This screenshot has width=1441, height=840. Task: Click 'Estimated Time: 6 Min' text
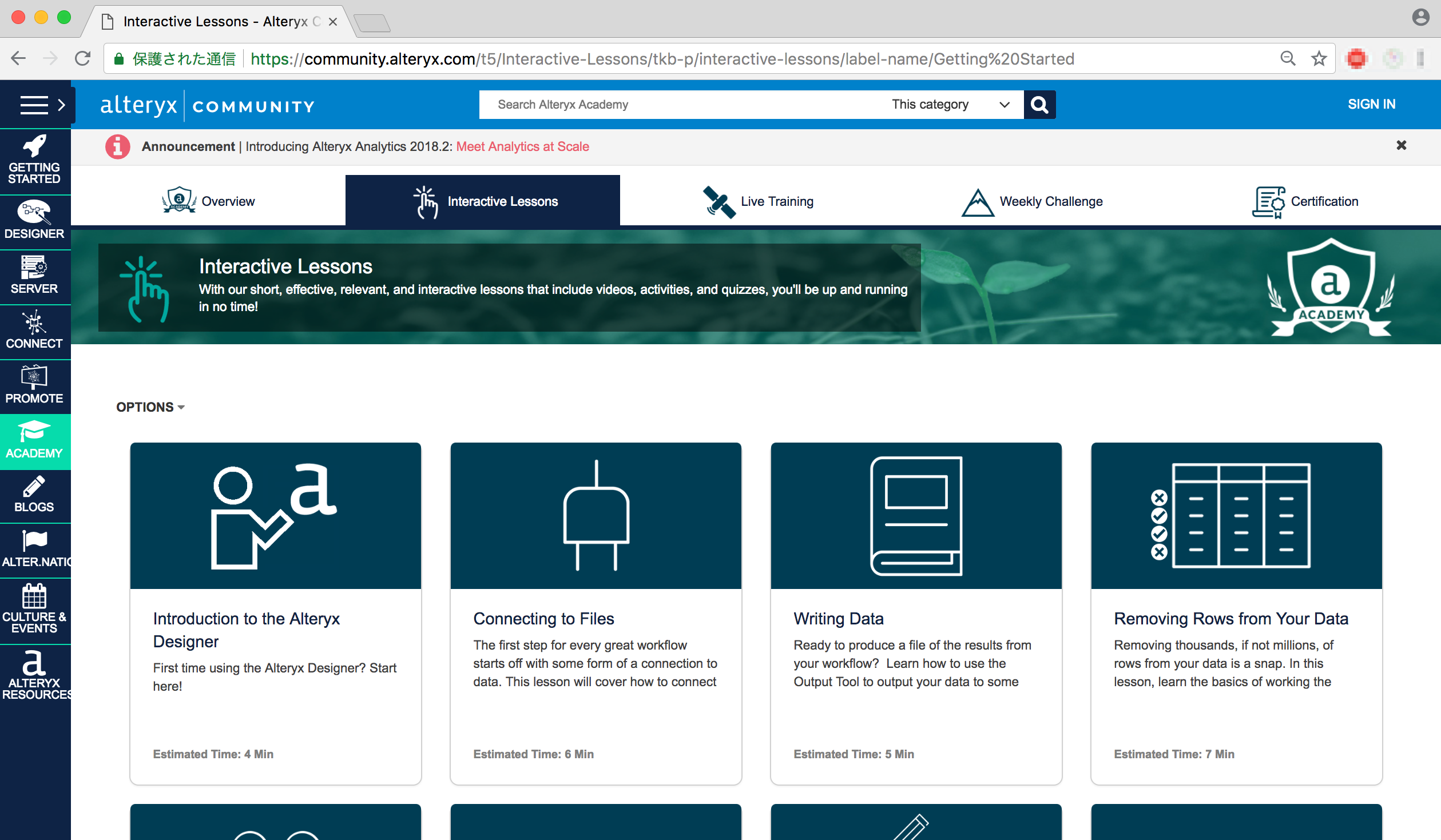(x=533, y=754)
